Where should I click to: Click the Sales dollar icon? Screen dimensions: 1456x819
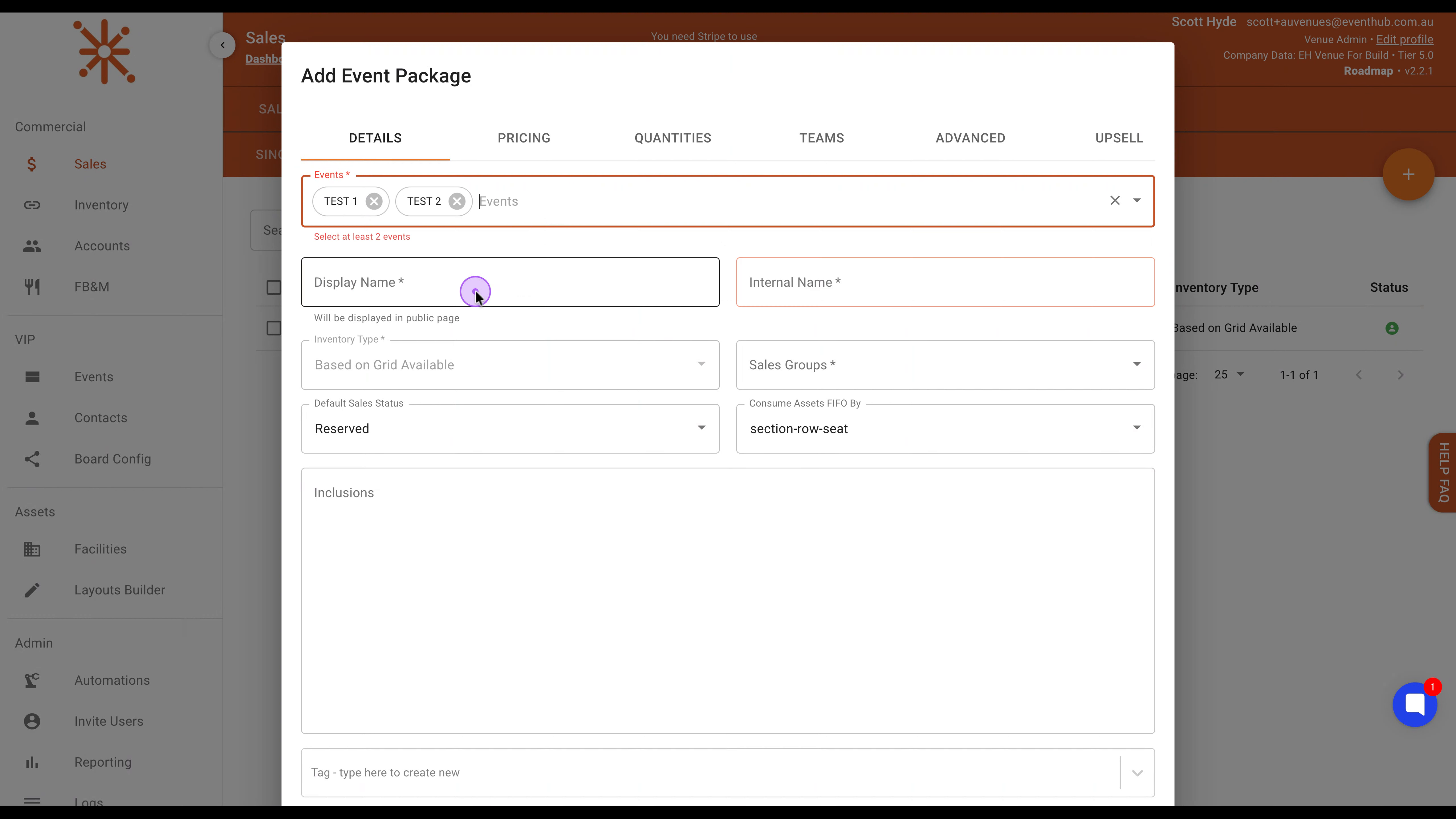tap(32, 164)
